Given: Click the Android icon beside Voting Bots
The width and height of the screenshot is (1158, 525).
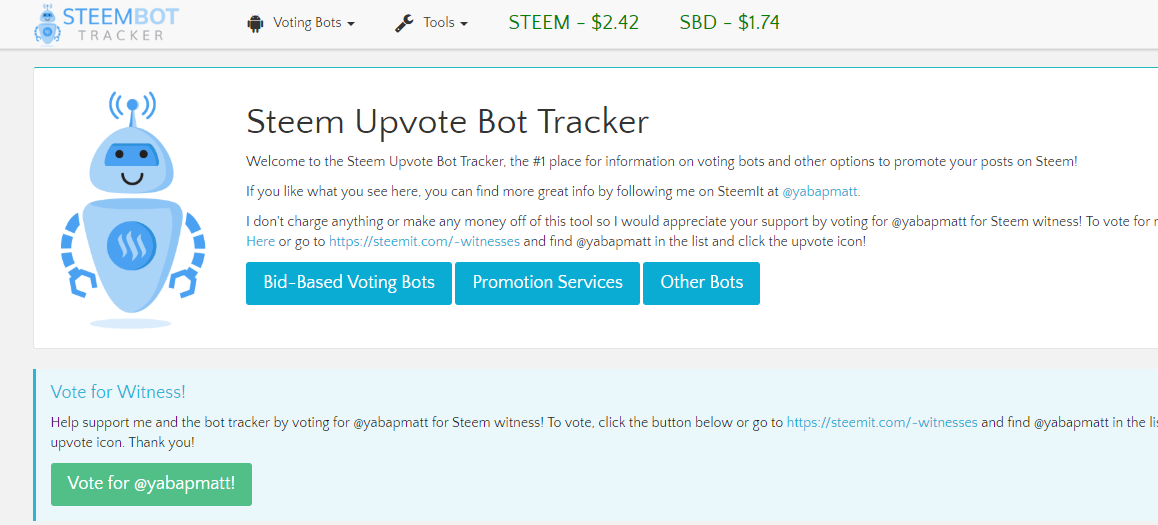Looking at the screenshot, I should pos(256,24).
